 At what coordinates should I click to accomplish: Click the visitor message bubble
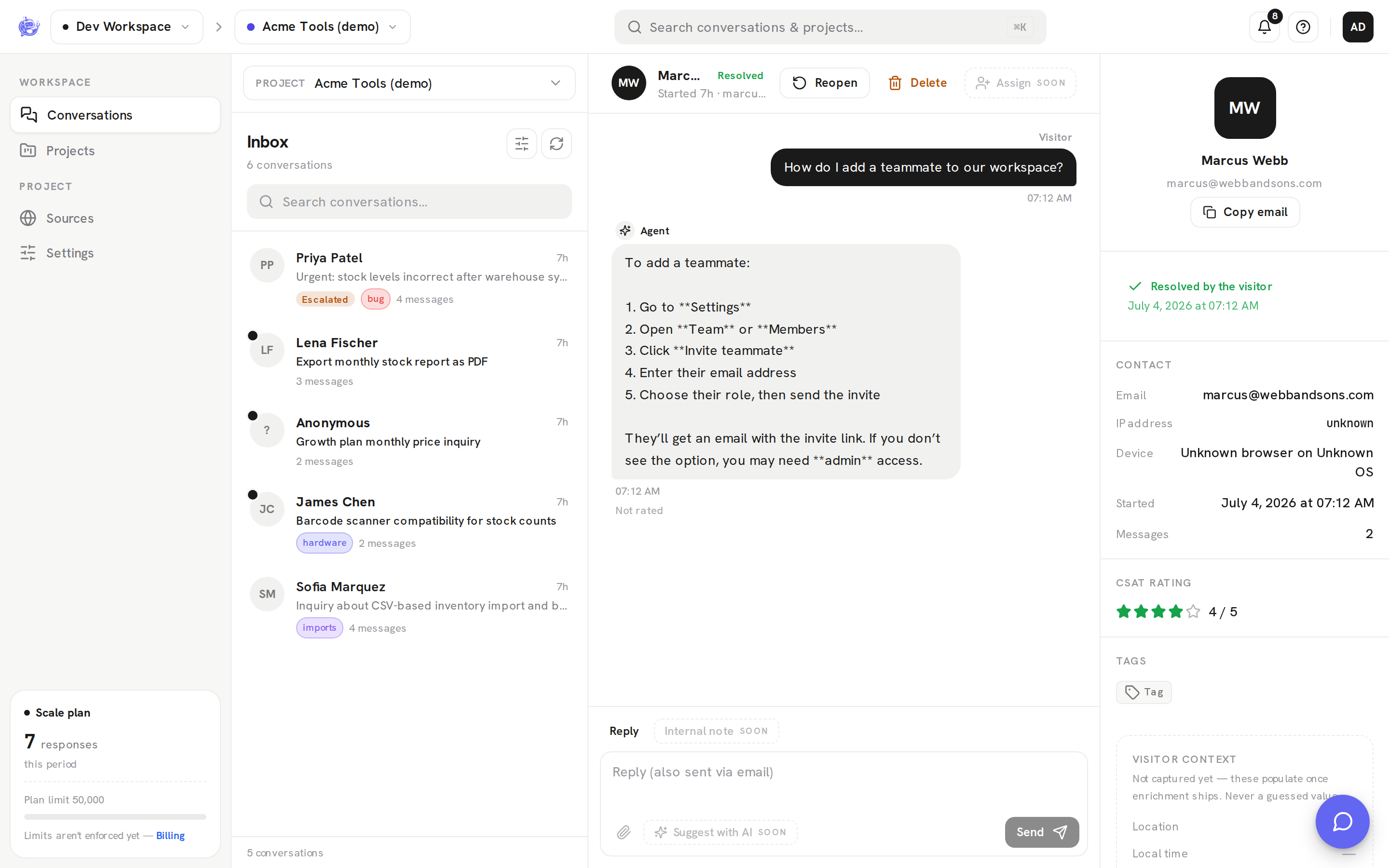coord(923,167)
